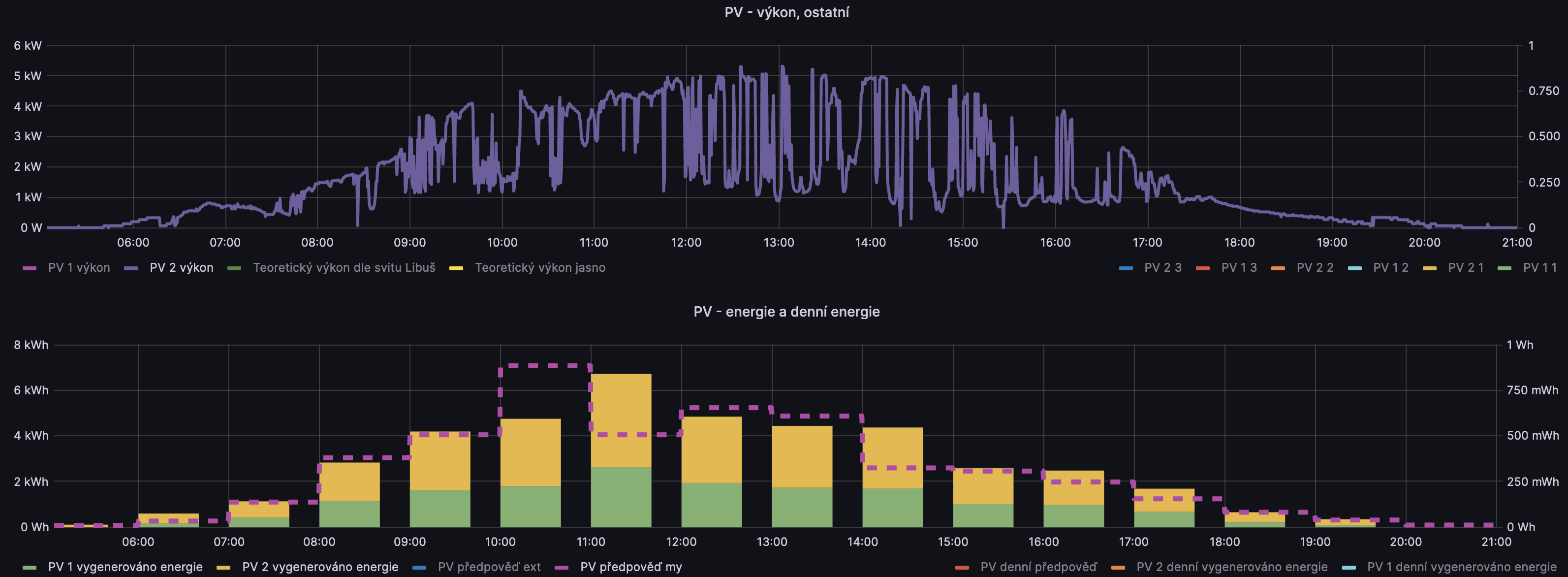Click the yellow PV 2 vygenerováno energie swatch
Screen dimensions: 1568x577
[x=223, y=567]
